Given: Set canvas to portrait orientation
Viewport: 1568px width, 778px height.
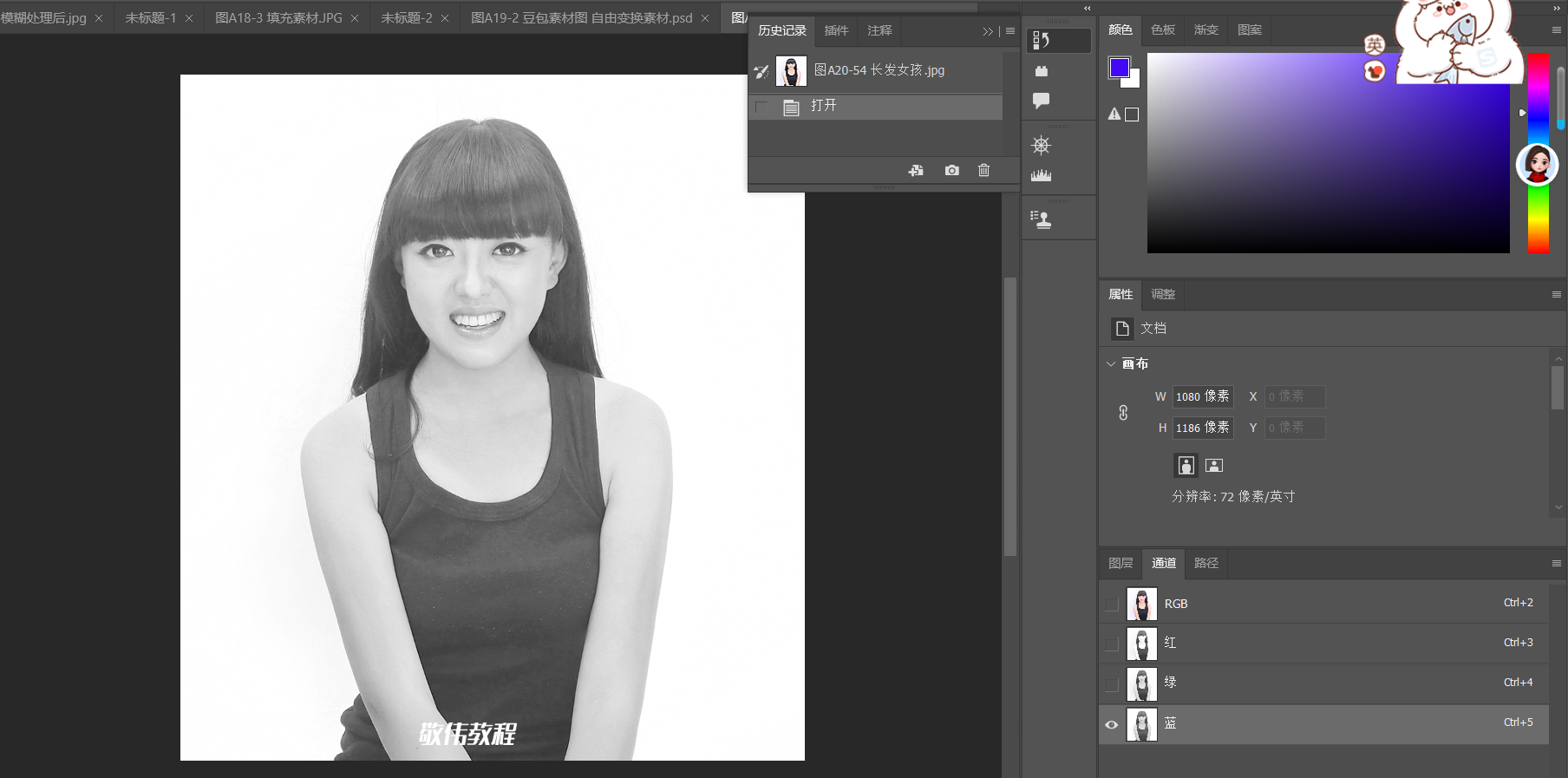Looking at the screenshot, I should coord(1186,466).
